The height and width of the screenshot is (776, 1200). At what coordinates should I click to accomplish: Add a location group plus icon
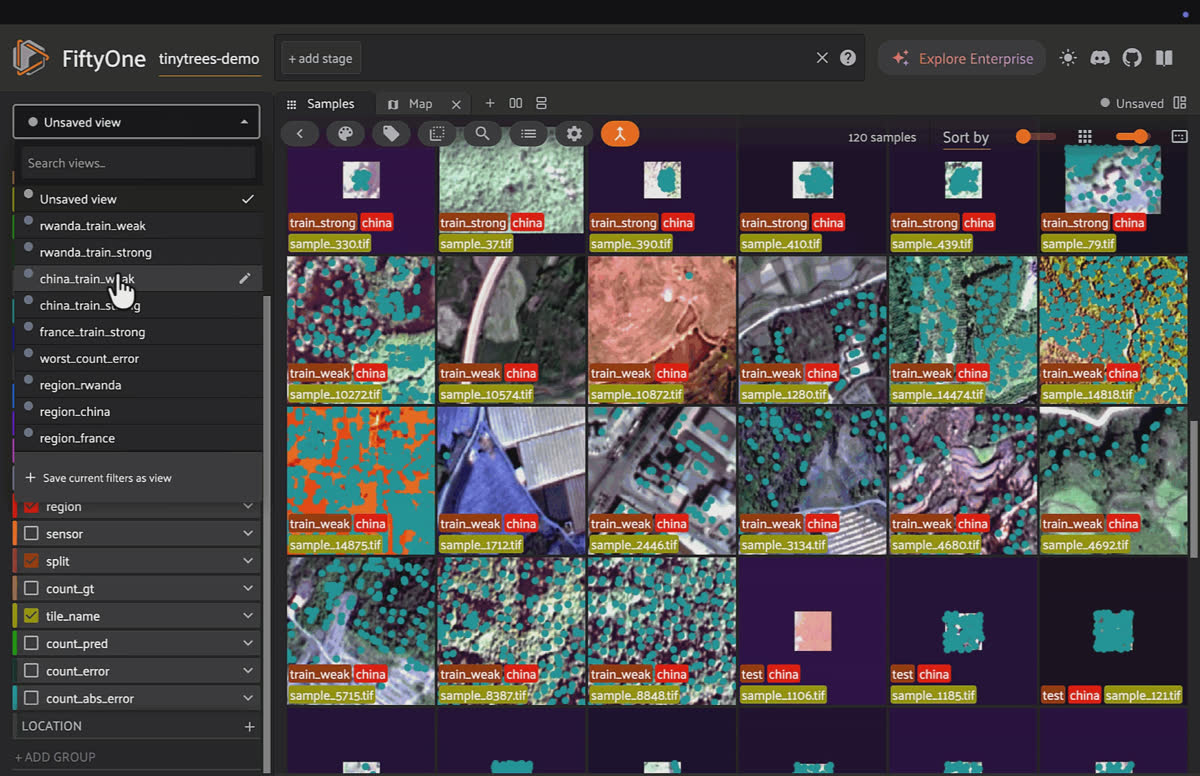coord(250,726)
